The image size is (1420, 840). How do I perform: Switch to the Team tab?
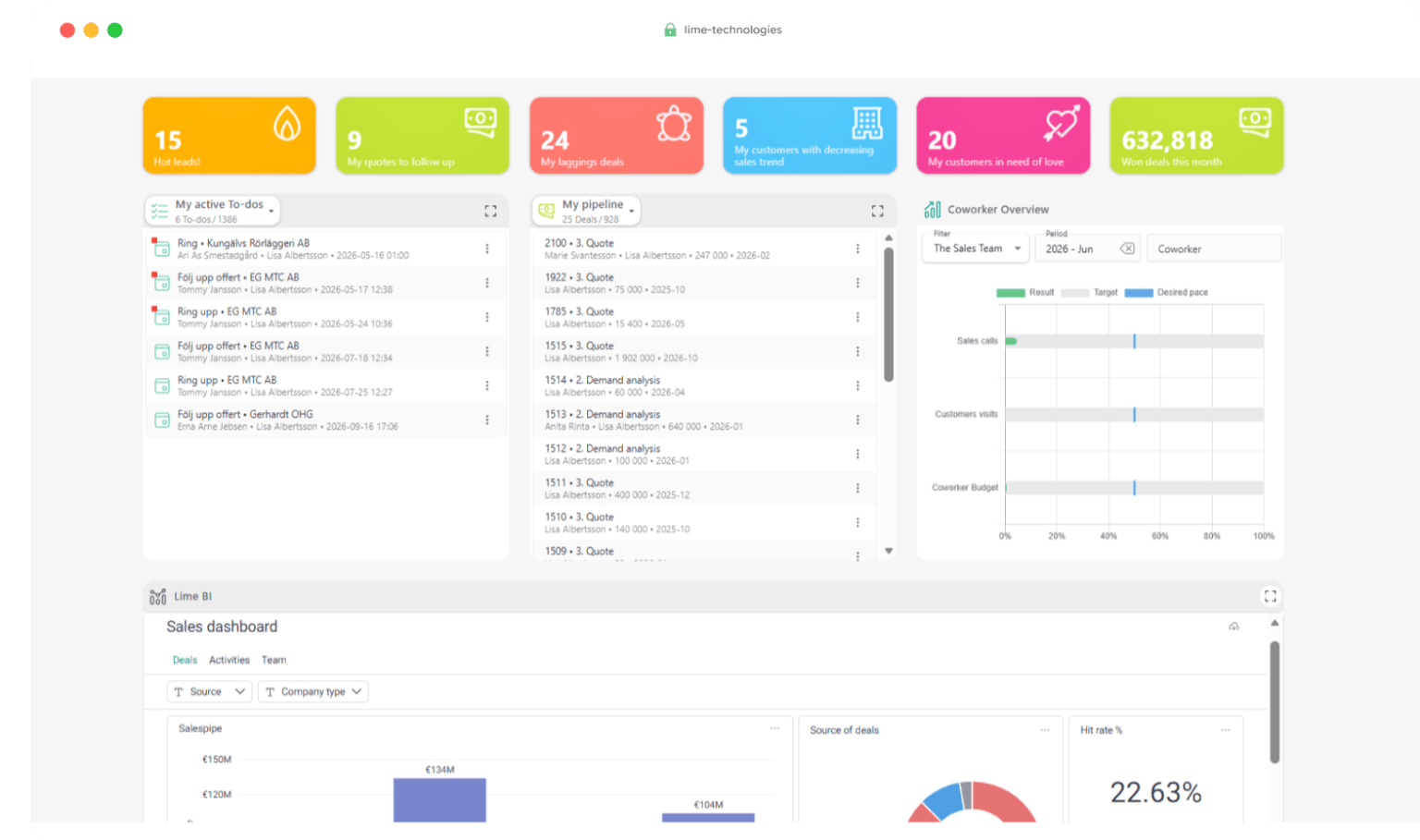(274, 660)
